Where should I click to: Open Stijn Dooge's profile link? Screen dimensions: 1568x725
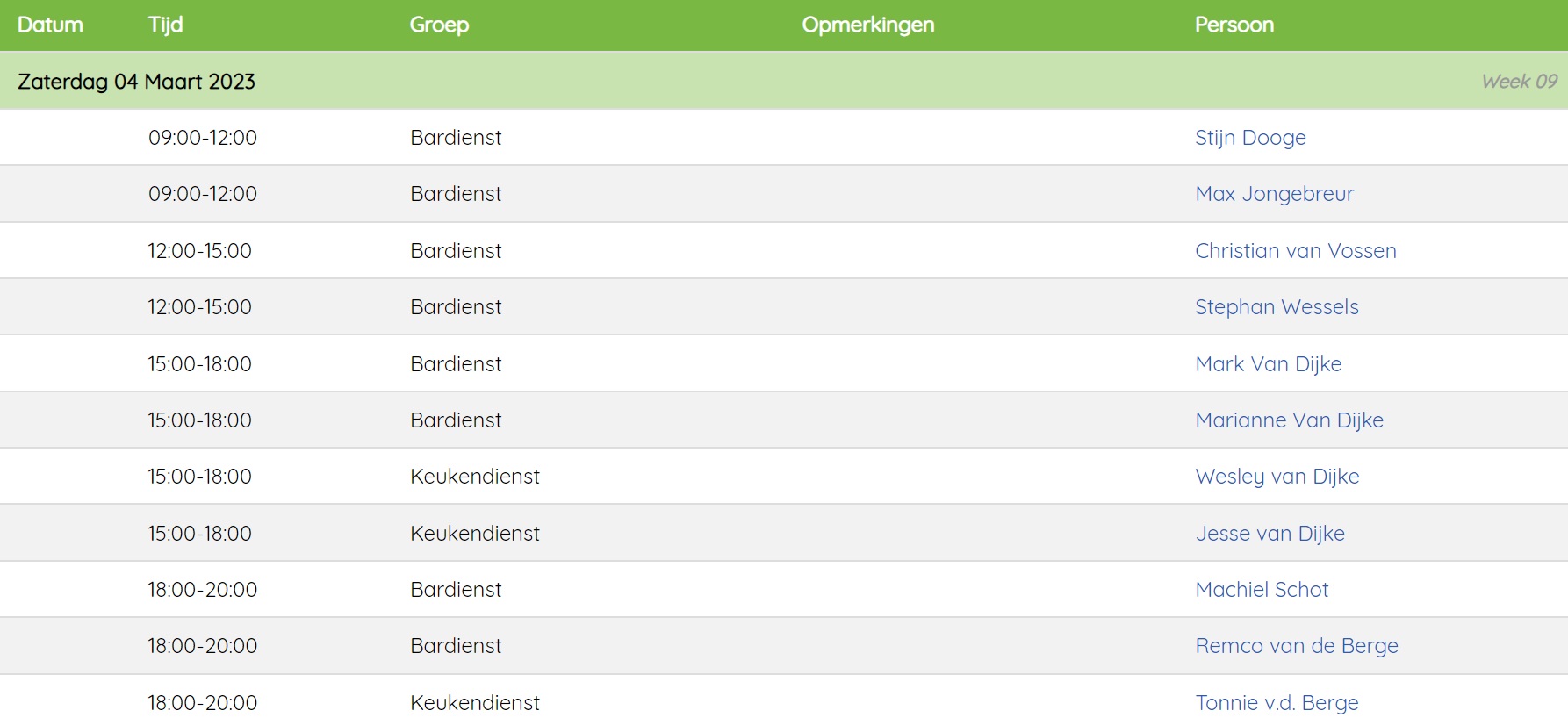1250,138
